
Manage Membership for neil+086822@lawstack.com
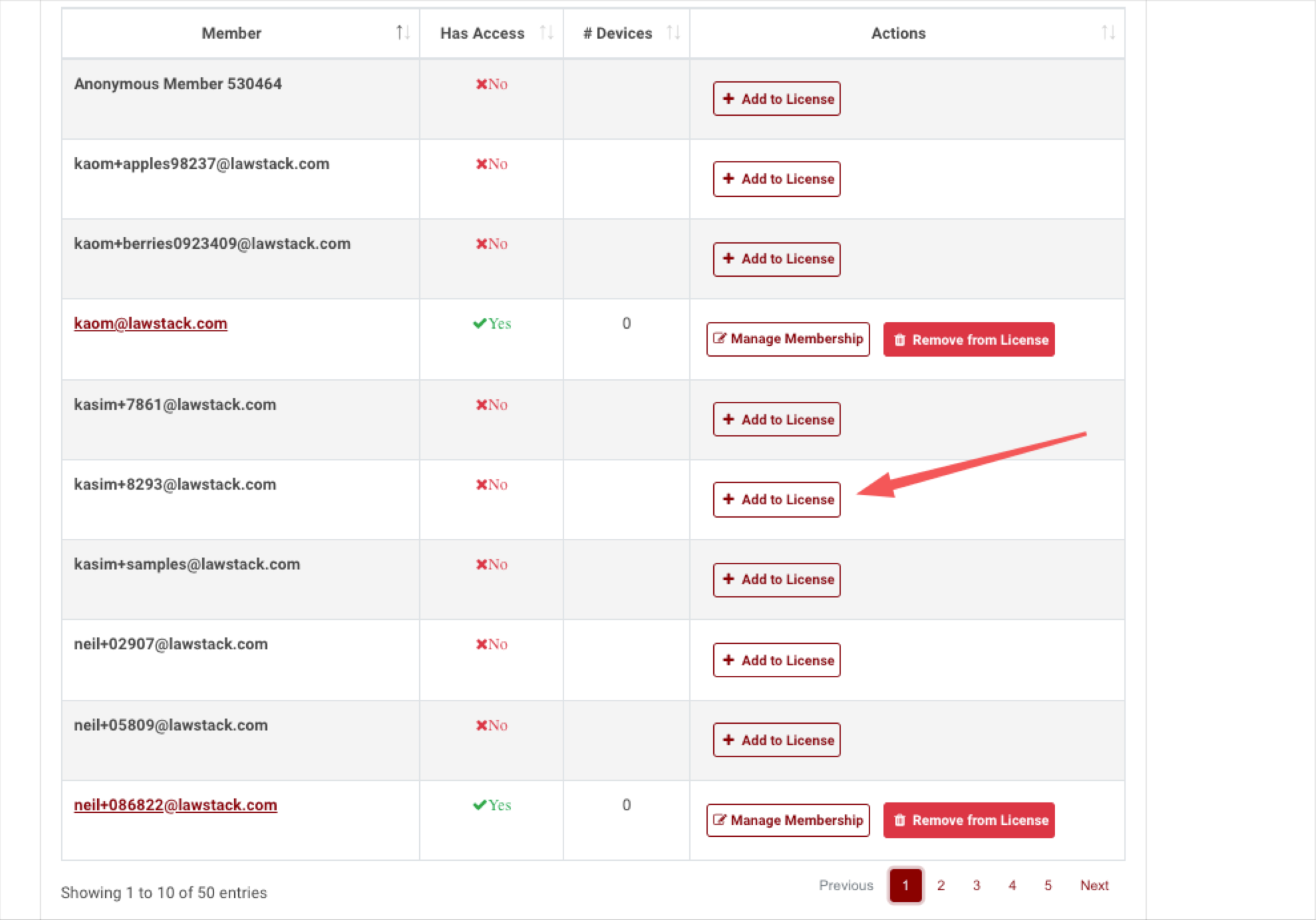tap(788, 820)
